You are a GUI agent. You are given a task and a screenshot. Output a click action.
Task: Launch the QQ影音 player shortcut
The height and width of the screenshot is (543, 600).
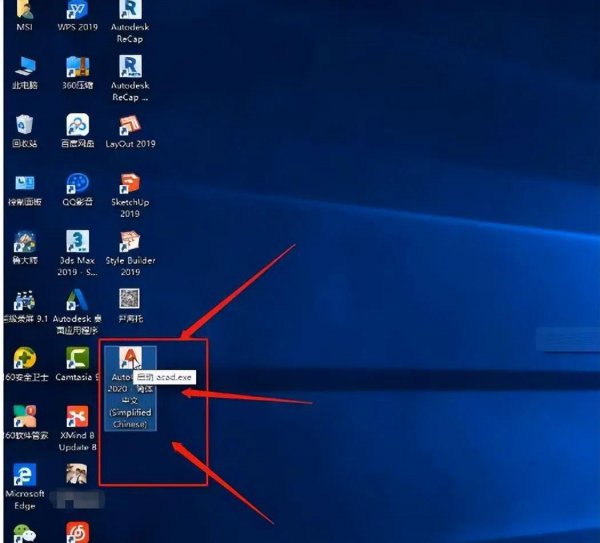pos(77,183)
